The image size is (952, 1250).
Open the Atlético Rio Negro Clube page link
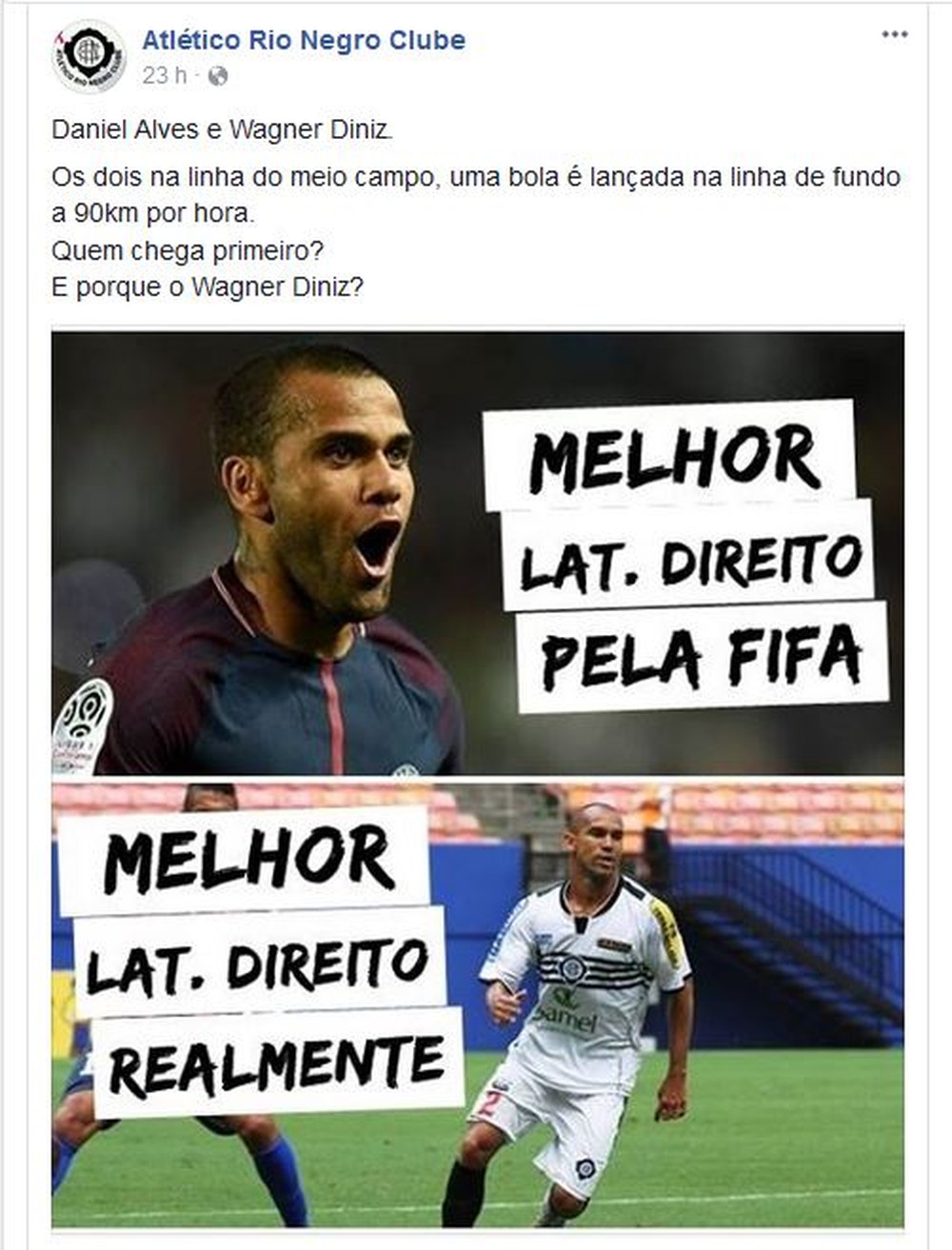(304, 40)
